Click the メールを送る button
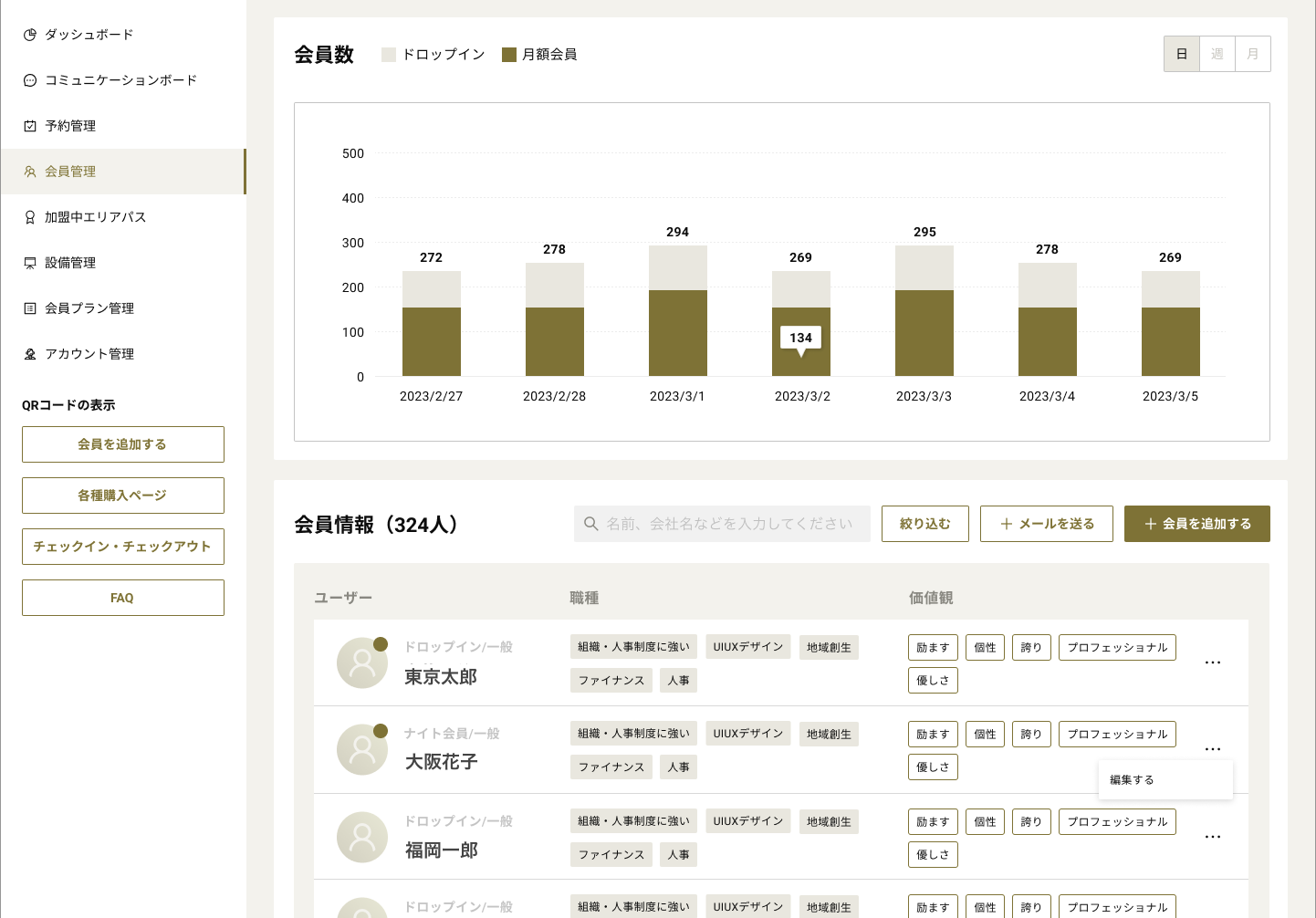Image resolution: width=1316 pixels, height=918 pixels. click(1047, 524)
